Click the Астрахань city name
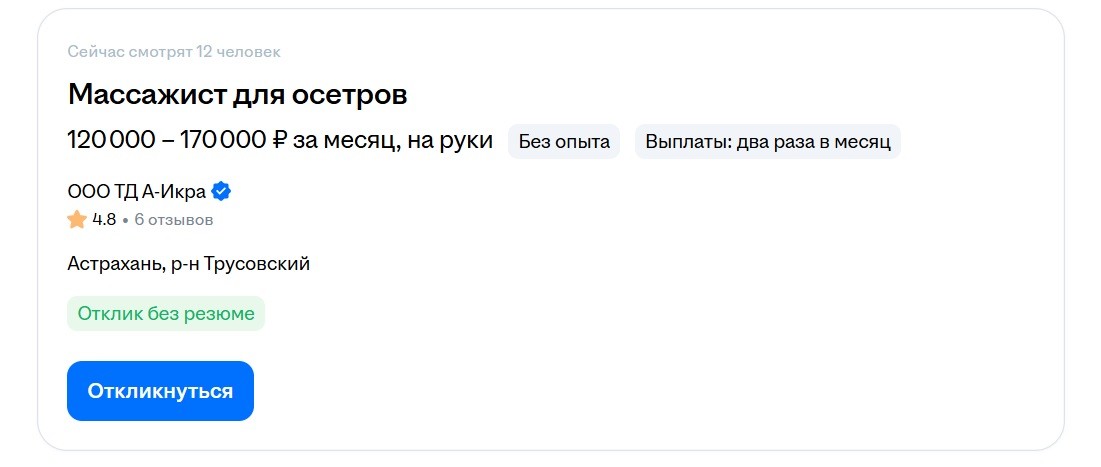This screenshot has height=467, width=1101. click(x=112, y=264)
